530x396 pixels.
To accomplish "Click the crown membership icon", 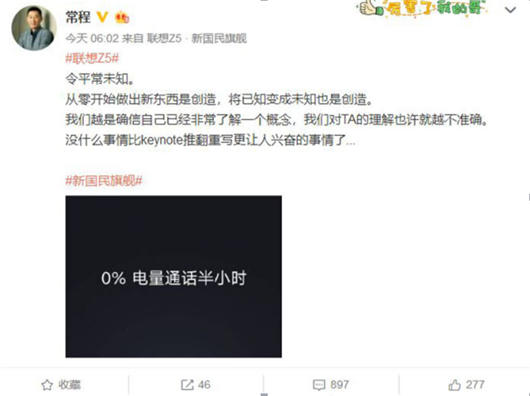I will click(122, 17).
